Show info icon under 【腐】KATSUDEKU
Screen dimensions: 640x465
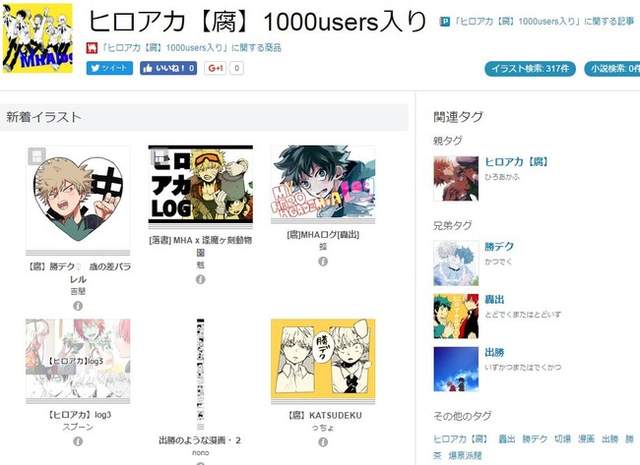point(323,442)
